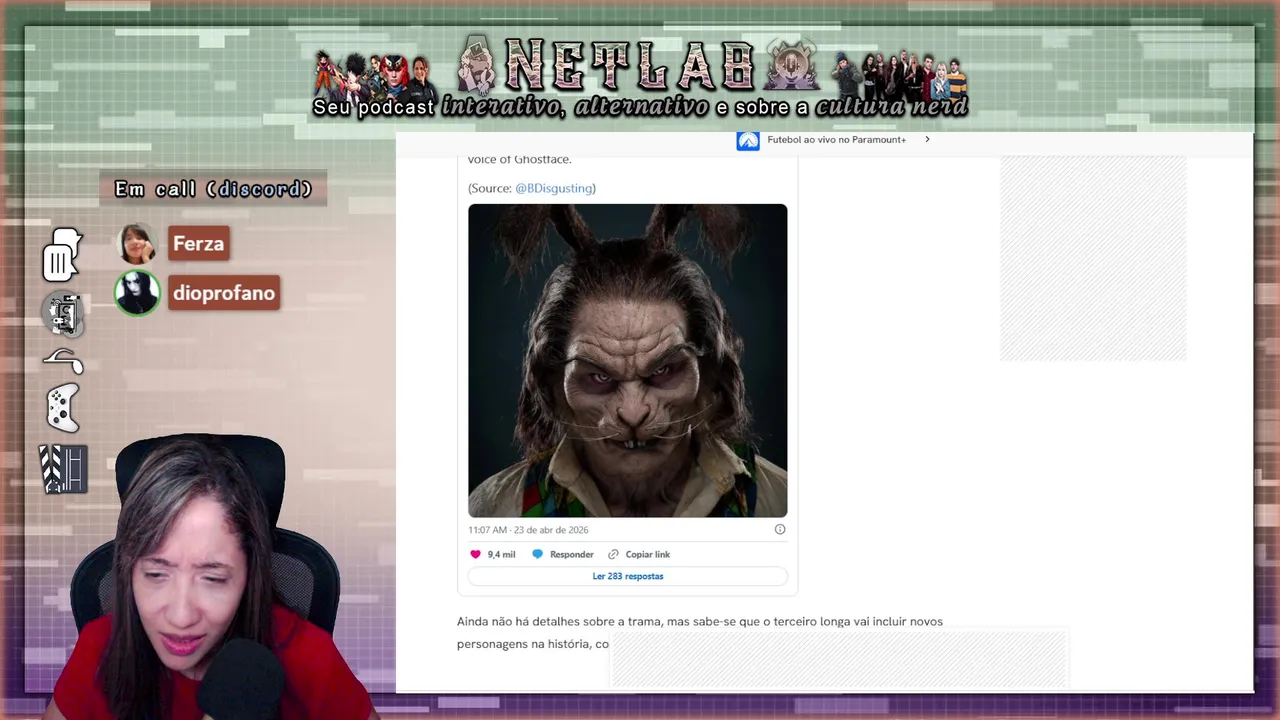Click the Responder speech bubble icon
The image size is (1280, 720).
[x=537, y=554]
